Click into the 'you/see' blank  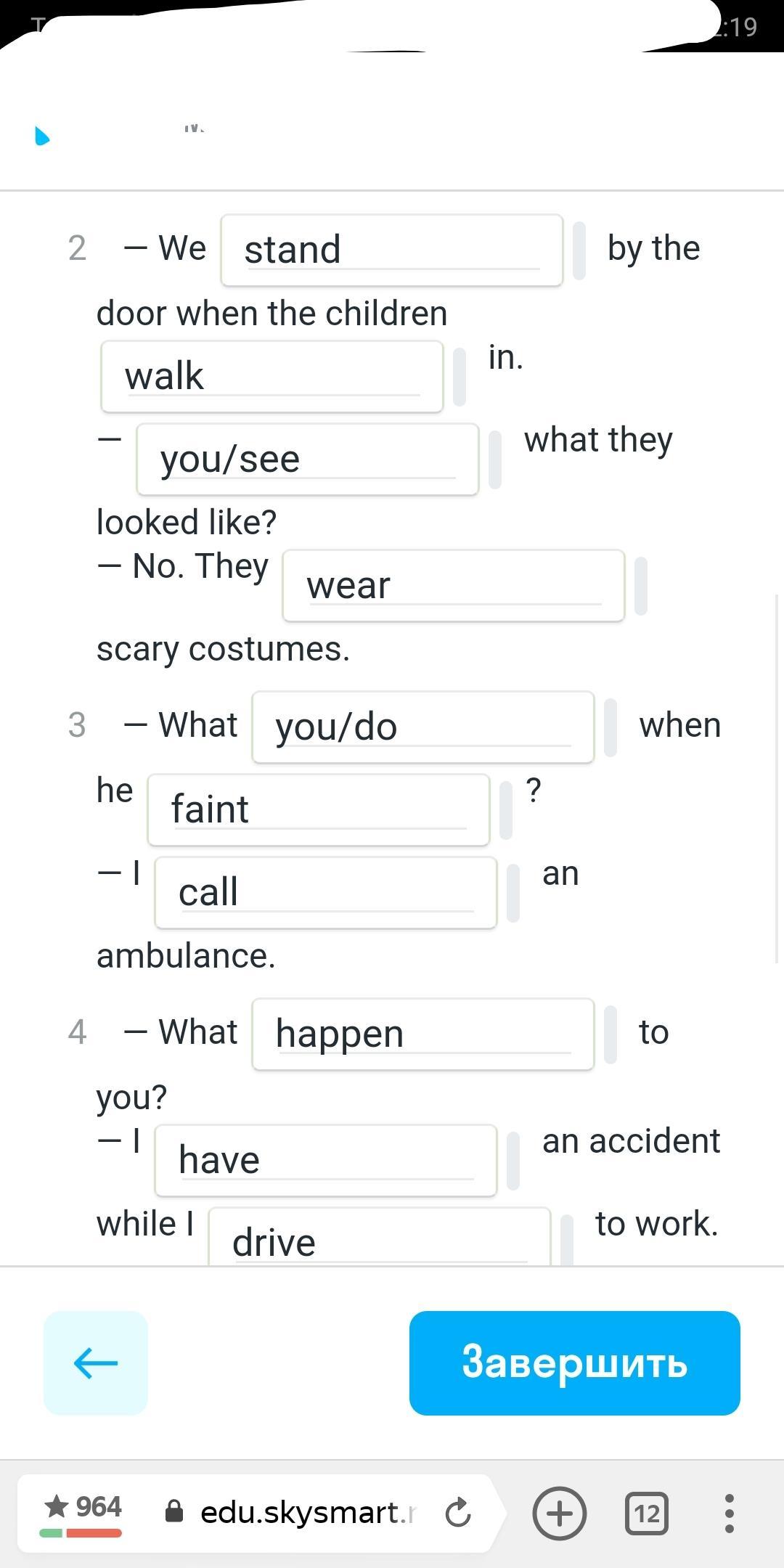pos(307,460)
